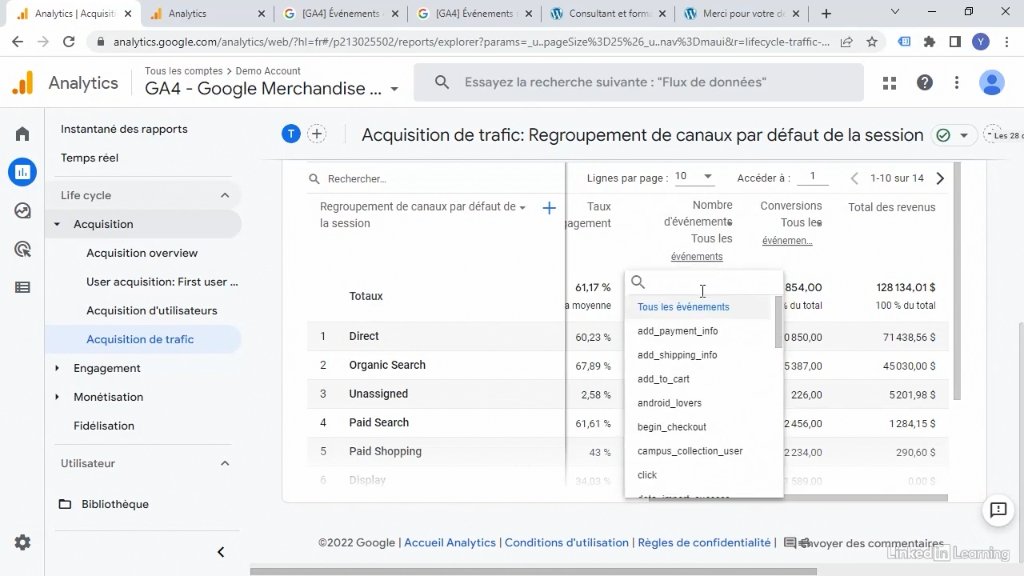Collapse the Life cycle section

click(x=225, y=195)
